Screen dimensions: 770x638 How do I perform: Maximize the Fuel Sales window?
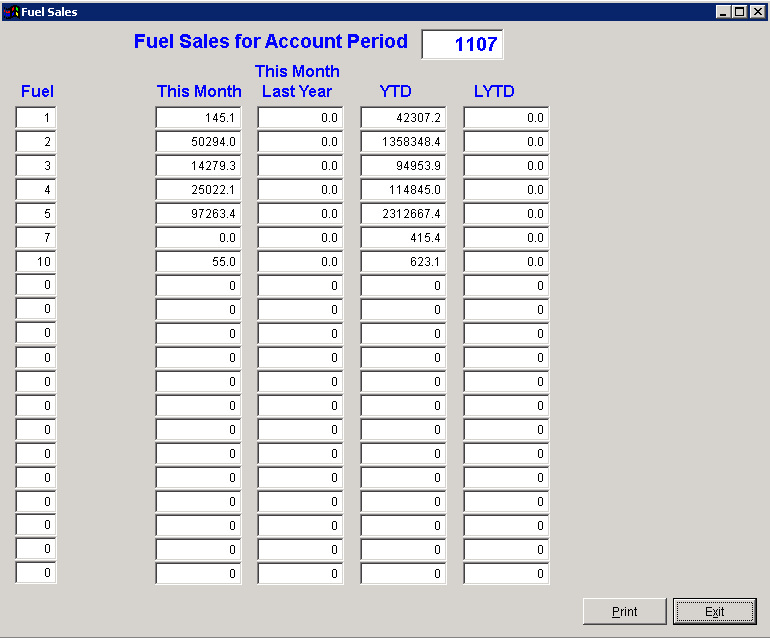pyautogui.click(x=740, y=12)
